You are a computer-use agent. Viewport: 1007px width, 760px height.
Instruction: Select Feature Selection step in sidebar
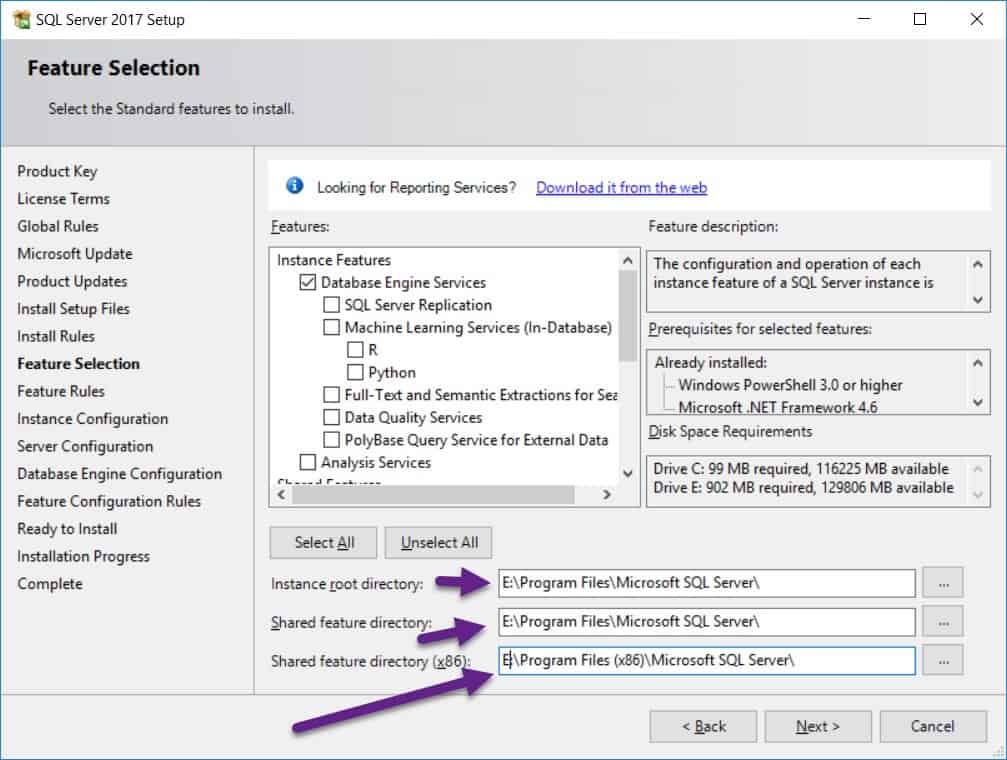pos(78,364)
